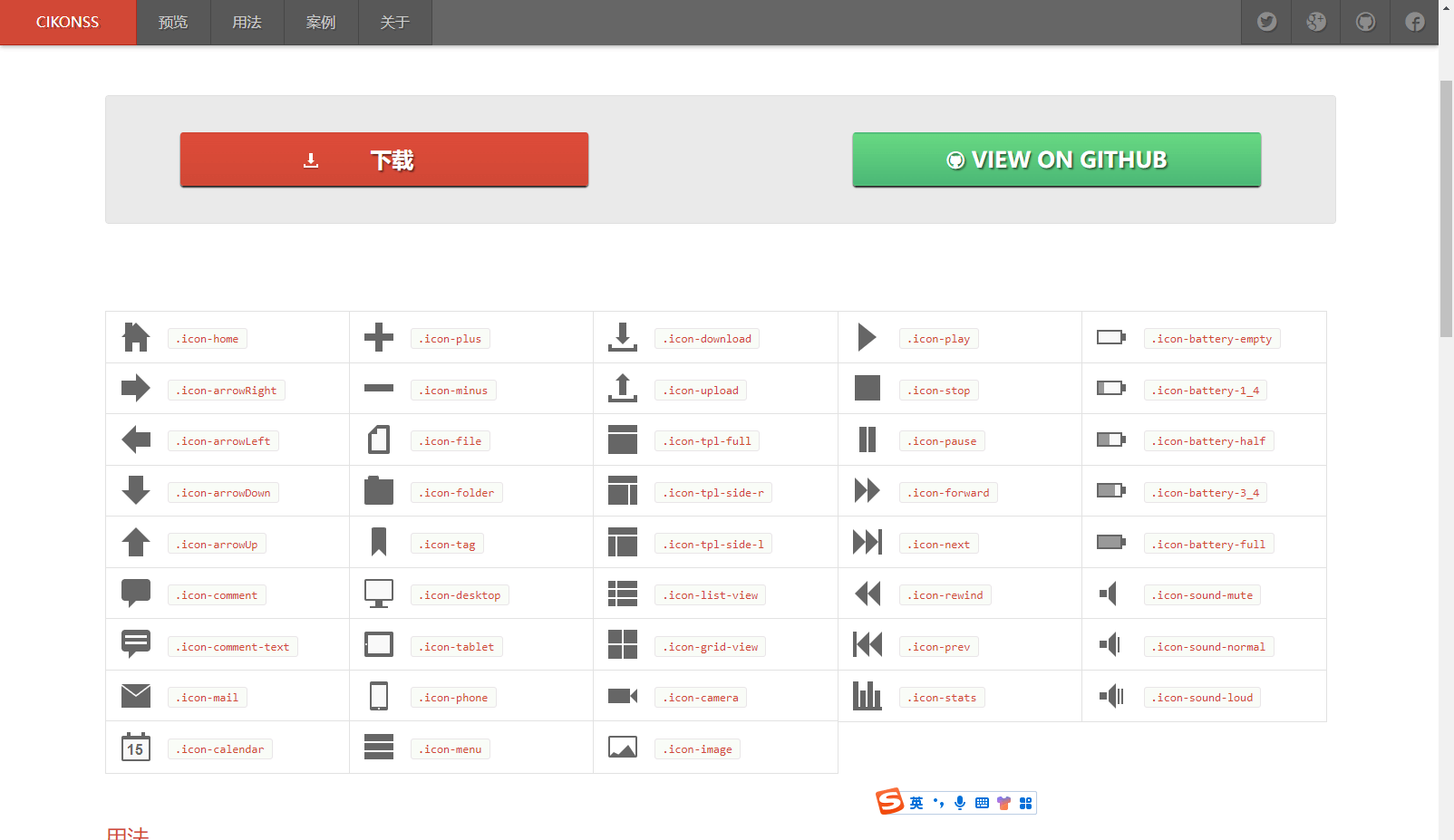The image size is (1454, 840).
Task: Select the .icon-battery-3_4 class label
Action: pyautogui.click(x=1206, y=493)
